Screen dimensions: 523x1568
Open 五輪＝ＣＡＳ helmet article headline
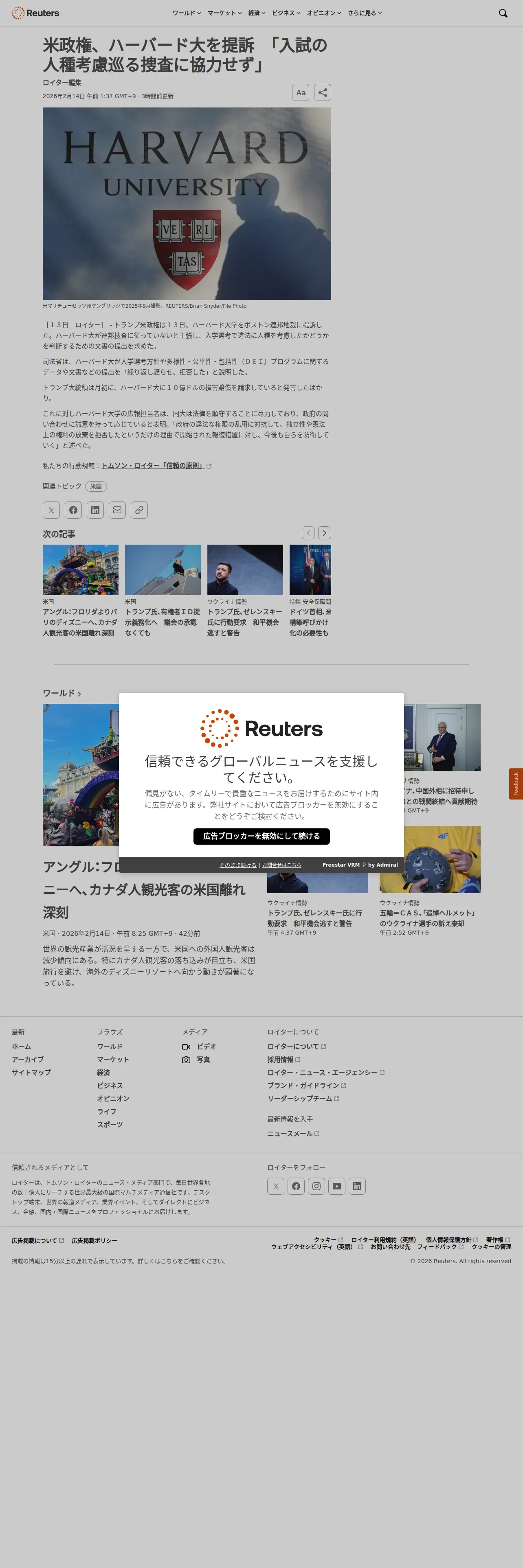click(x=427, y=918)
